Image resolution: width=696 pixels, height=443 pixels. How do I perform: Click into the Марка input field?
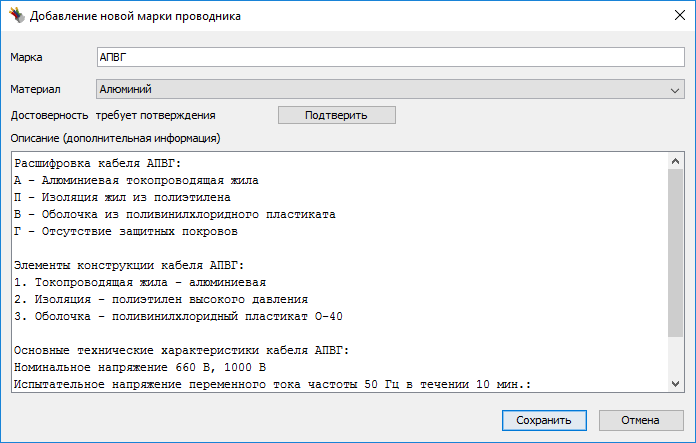click(x=391, y=57)
